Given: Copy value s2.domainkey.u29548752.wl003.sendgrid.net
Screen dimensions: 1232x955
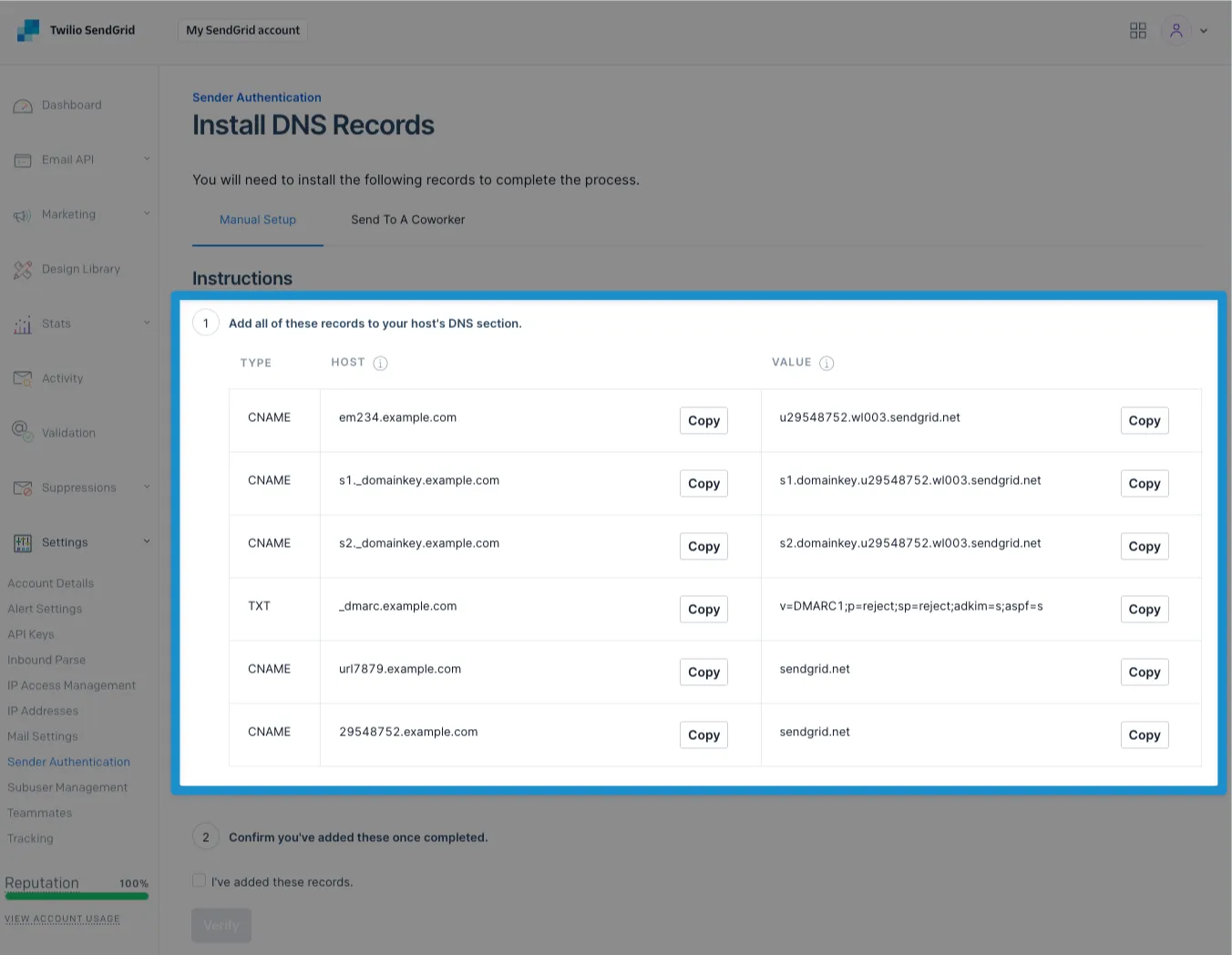Looking at the screenshot, I should [x=1145, y=546].
